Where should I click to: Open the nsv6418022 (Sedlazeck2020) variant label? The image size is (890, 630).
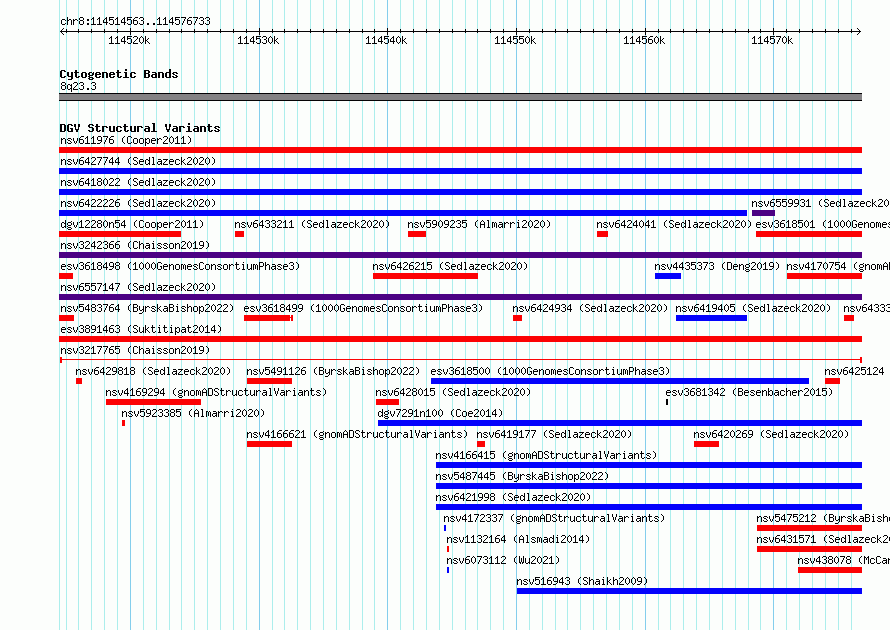(138, 182)
